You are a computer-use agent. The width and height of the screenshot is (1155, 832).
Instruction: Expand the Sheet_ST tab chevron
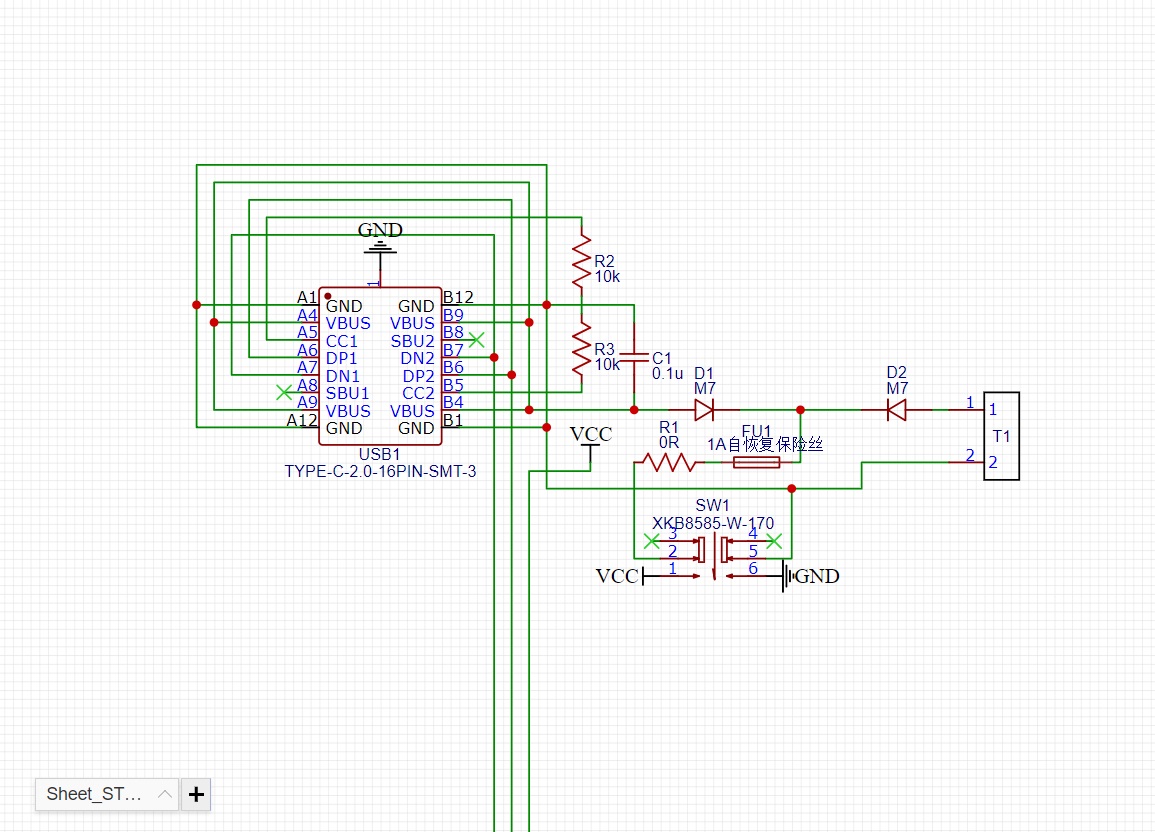pyautogui.click(x=165, y=794)
